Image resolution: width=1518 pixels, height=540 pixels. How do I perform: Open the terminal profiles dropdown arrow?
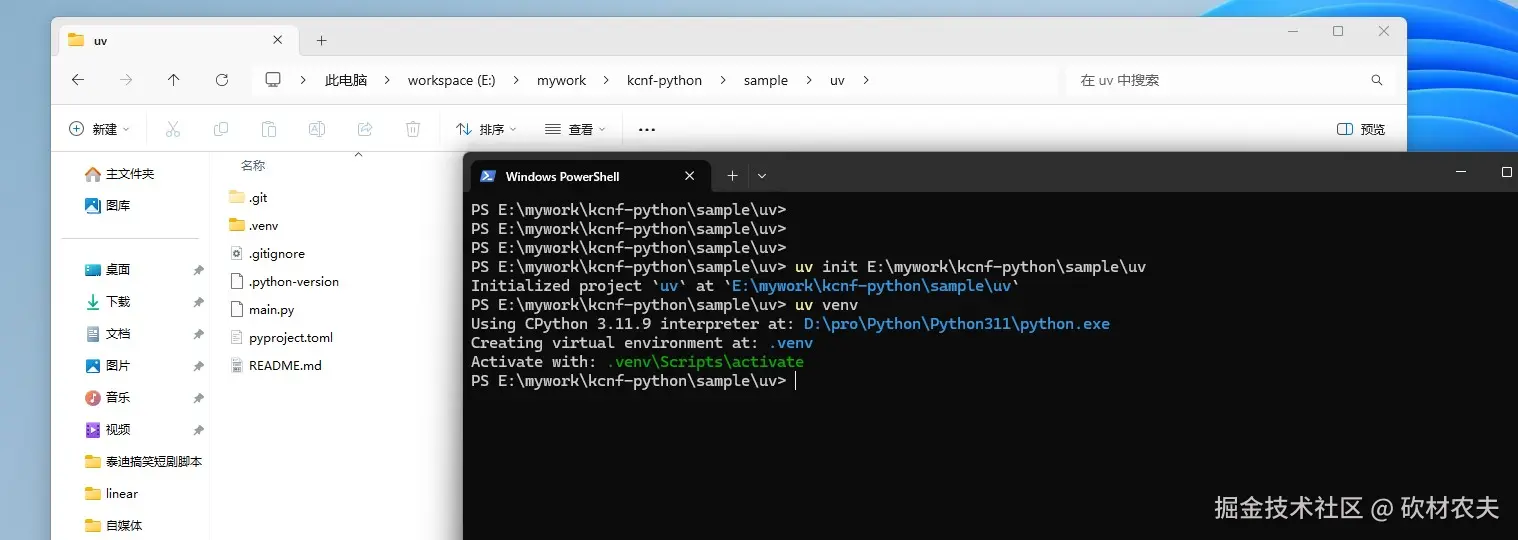pyautogui.click(x=762, y=176)
